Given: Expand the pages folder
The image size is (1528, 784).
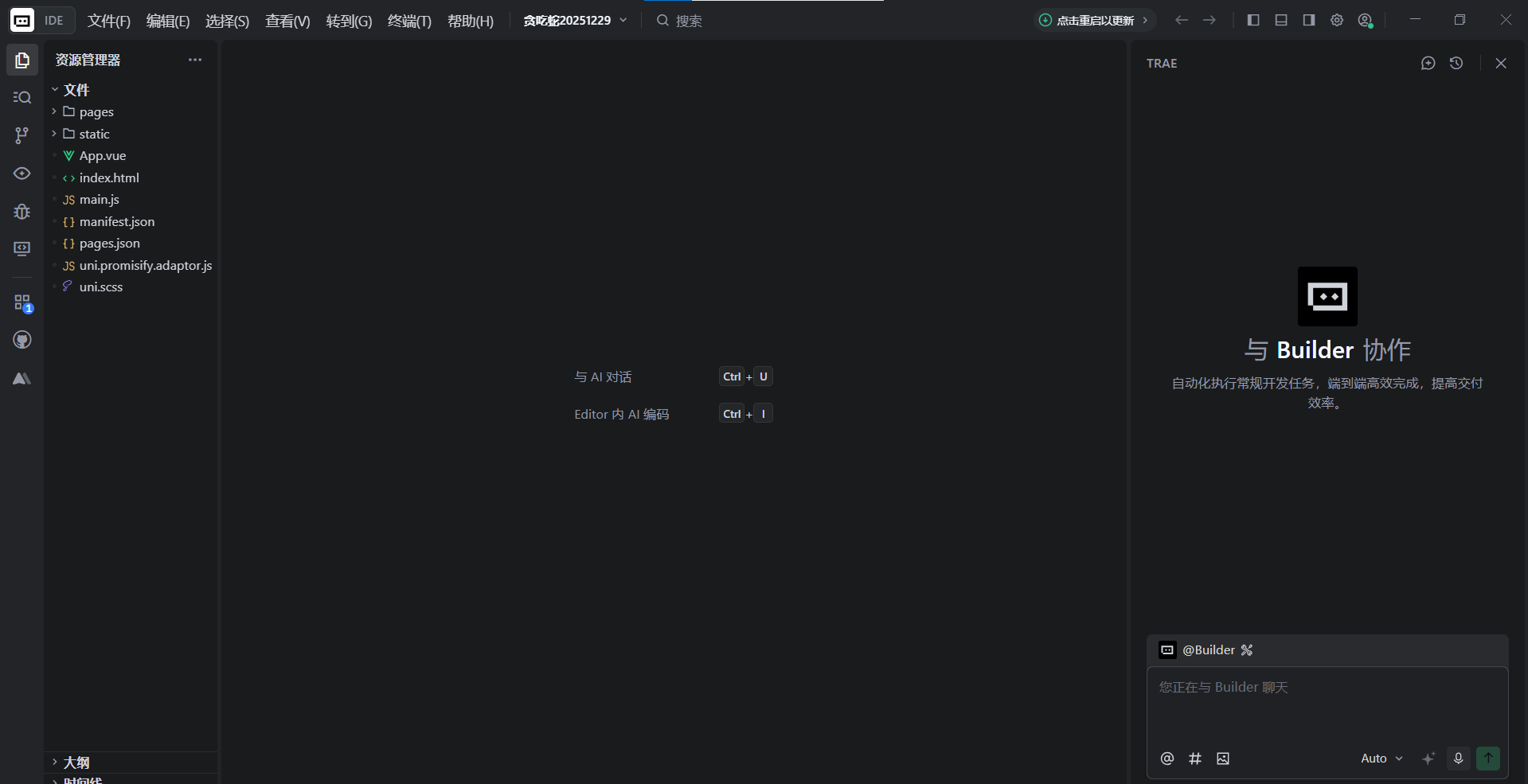Looking at the screenshot, I should click(x=96, y=112).
